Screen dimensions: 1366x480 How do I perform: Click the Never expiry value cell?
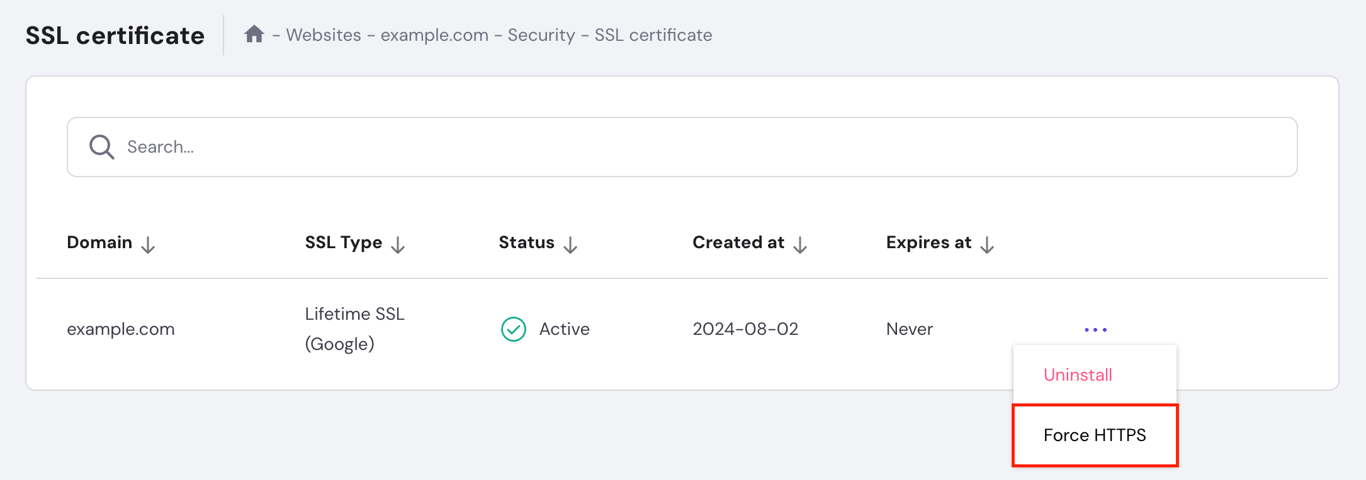(x=909, y=329)
